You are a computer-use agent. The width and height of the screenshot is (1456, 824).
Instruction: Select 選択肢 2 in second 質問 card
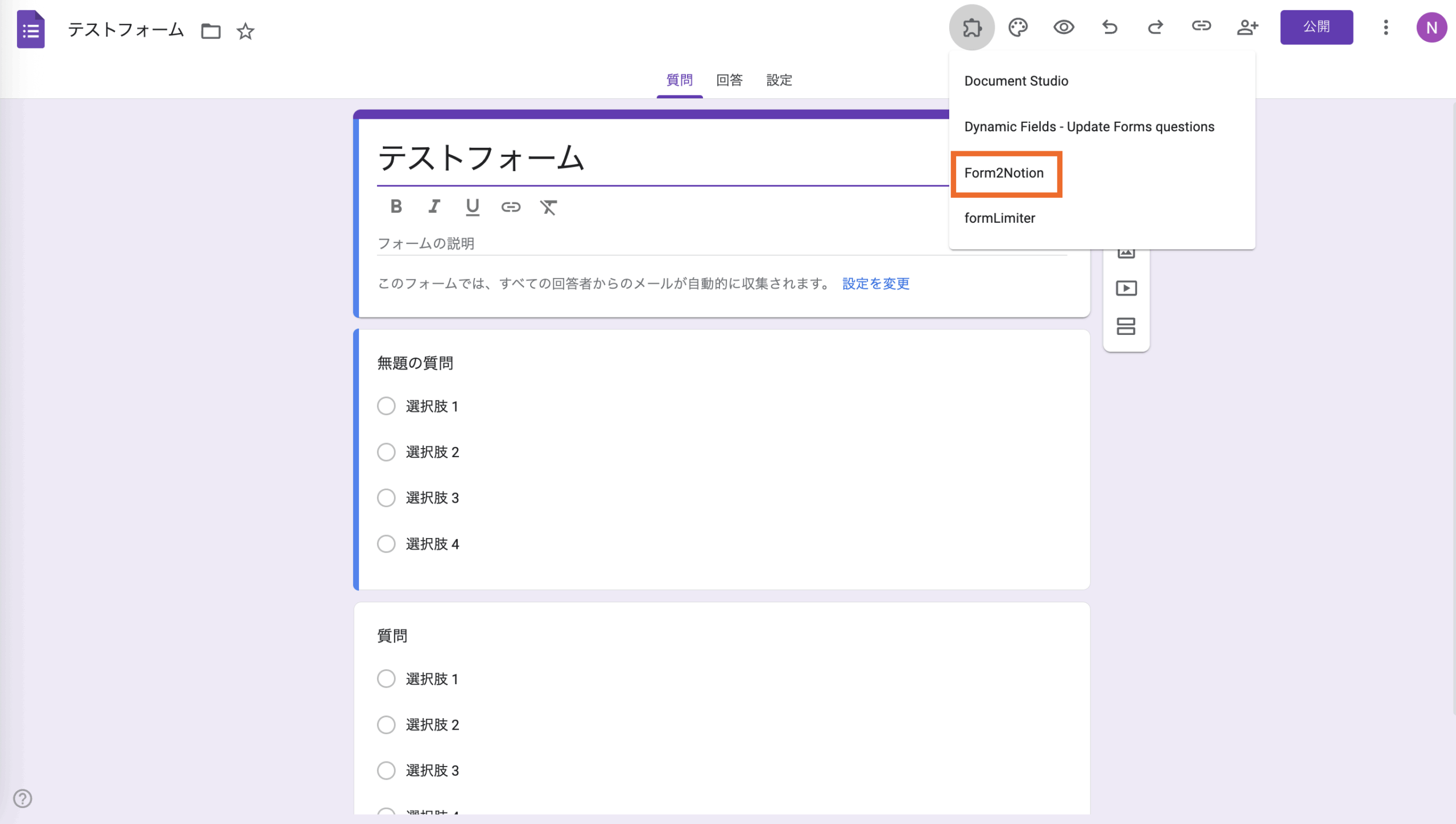coord(386,724)
